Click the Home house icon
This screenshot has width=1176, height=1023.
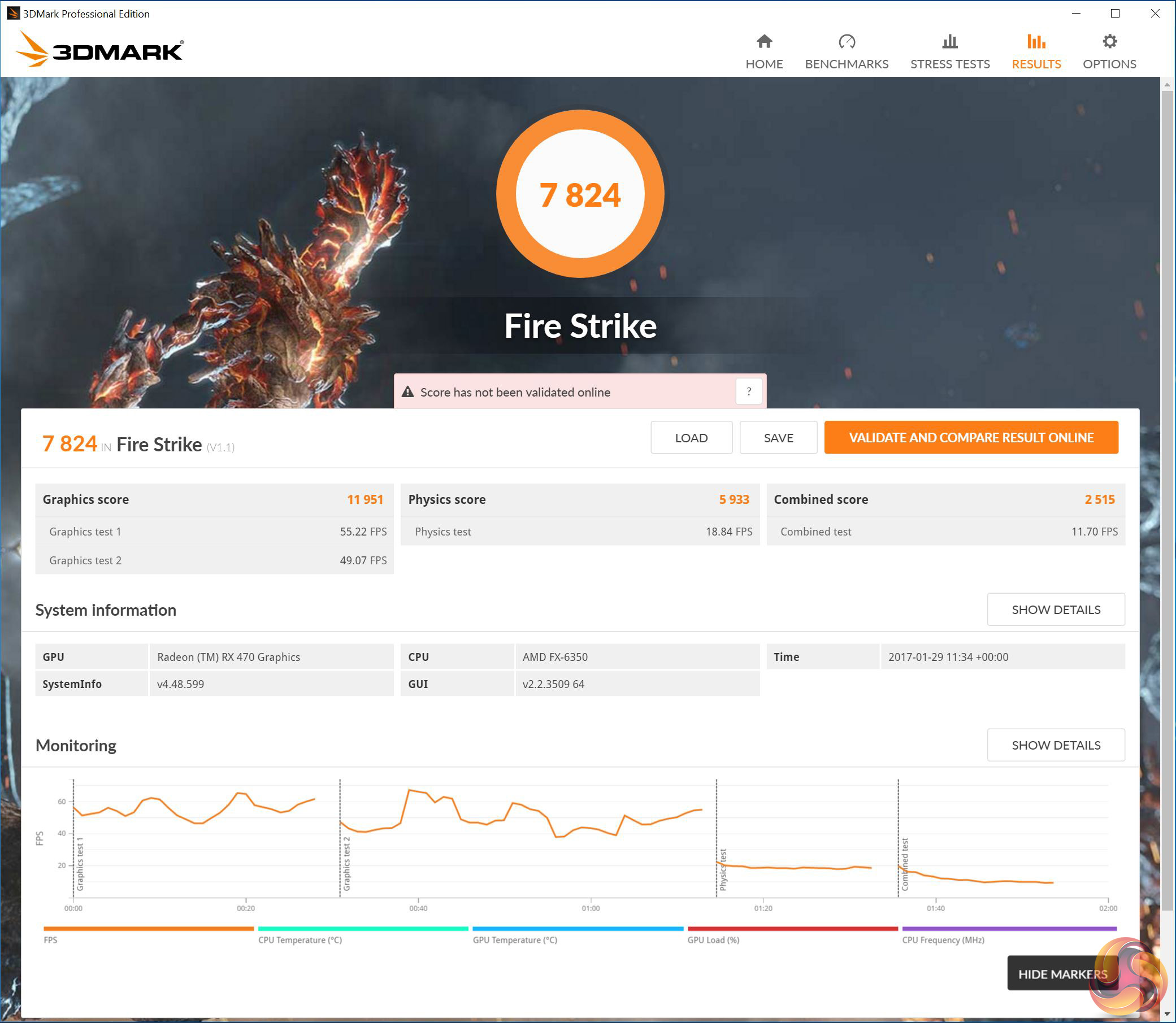tap(763, 41)
